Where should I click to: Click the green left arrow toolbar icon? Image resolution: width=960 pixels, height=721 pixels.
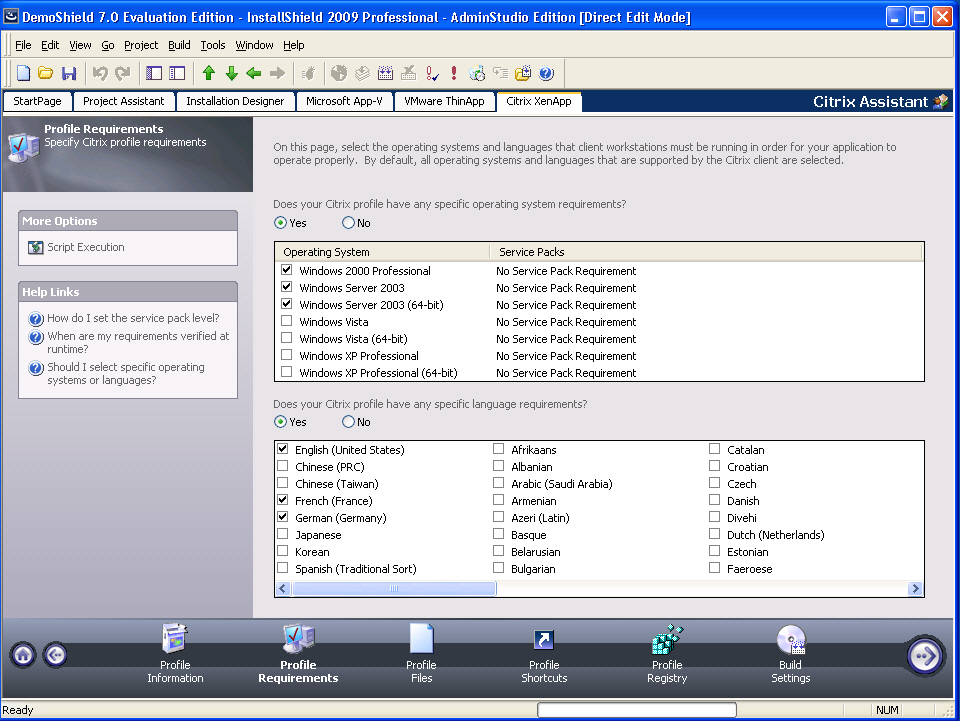point(254,73)
